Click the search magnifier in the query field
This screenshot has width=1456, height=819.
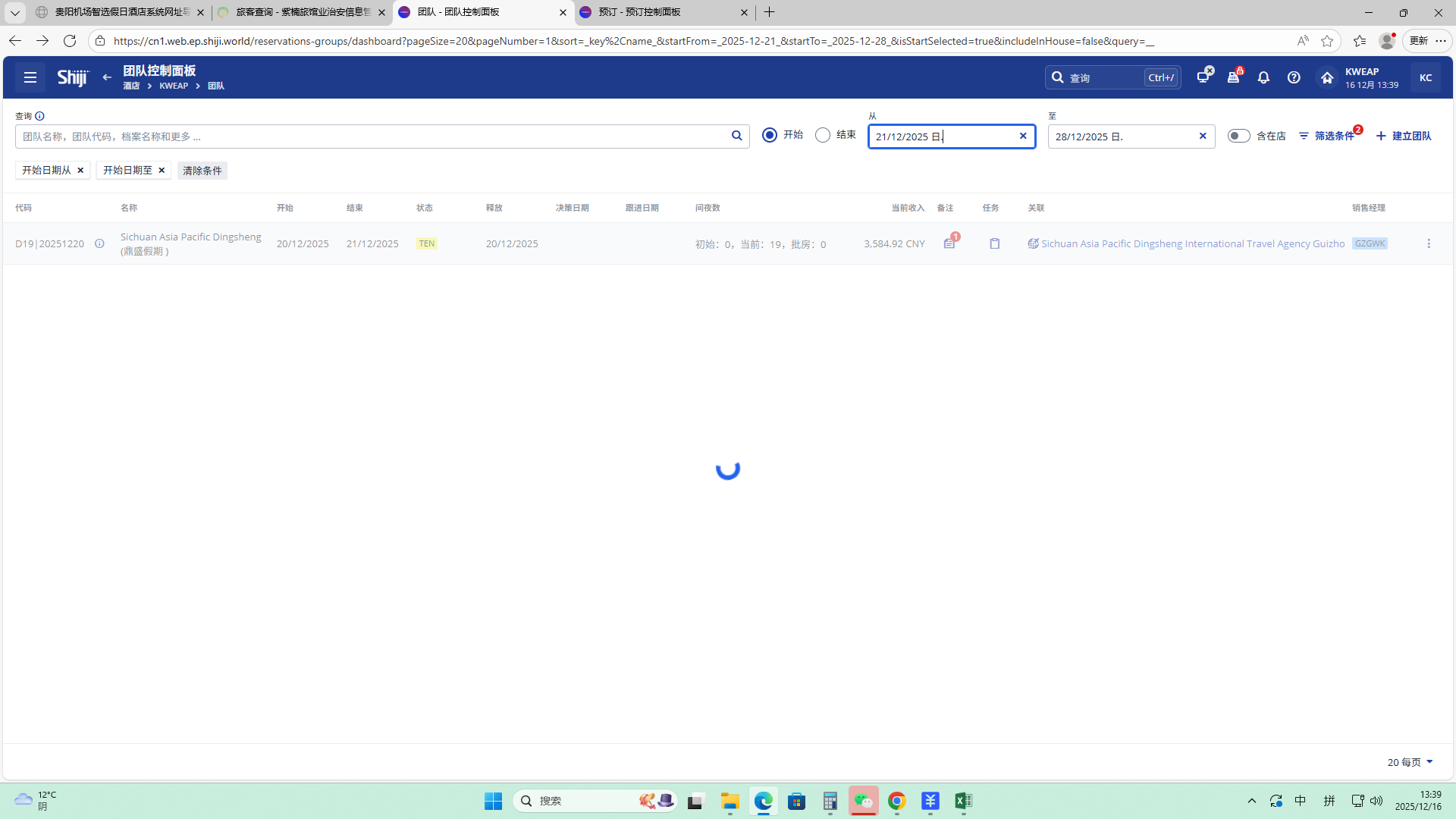click(x=736, y=136)
